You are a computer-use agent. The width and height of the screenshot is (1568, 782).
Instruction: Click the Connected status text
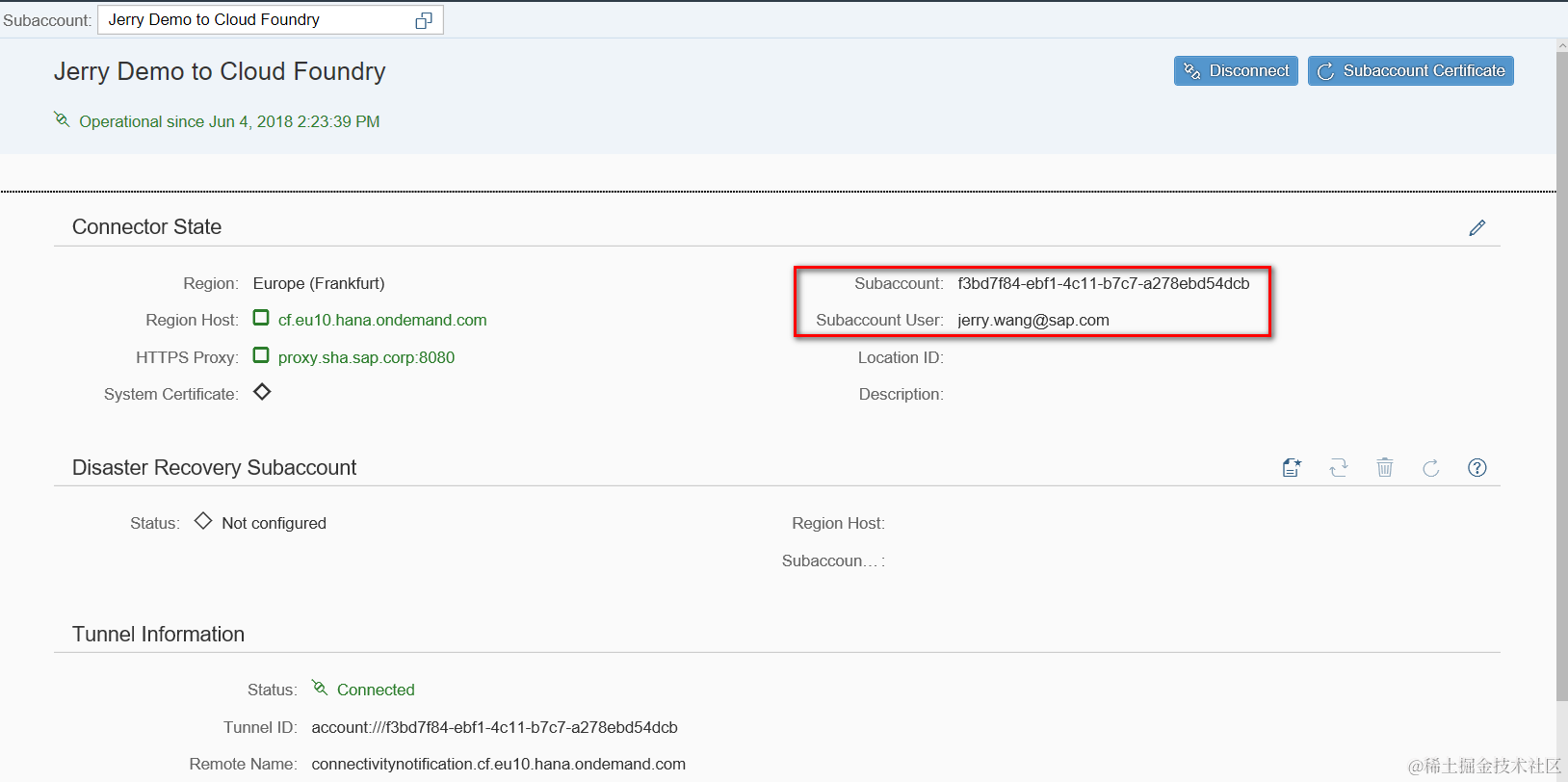point(376,690)
